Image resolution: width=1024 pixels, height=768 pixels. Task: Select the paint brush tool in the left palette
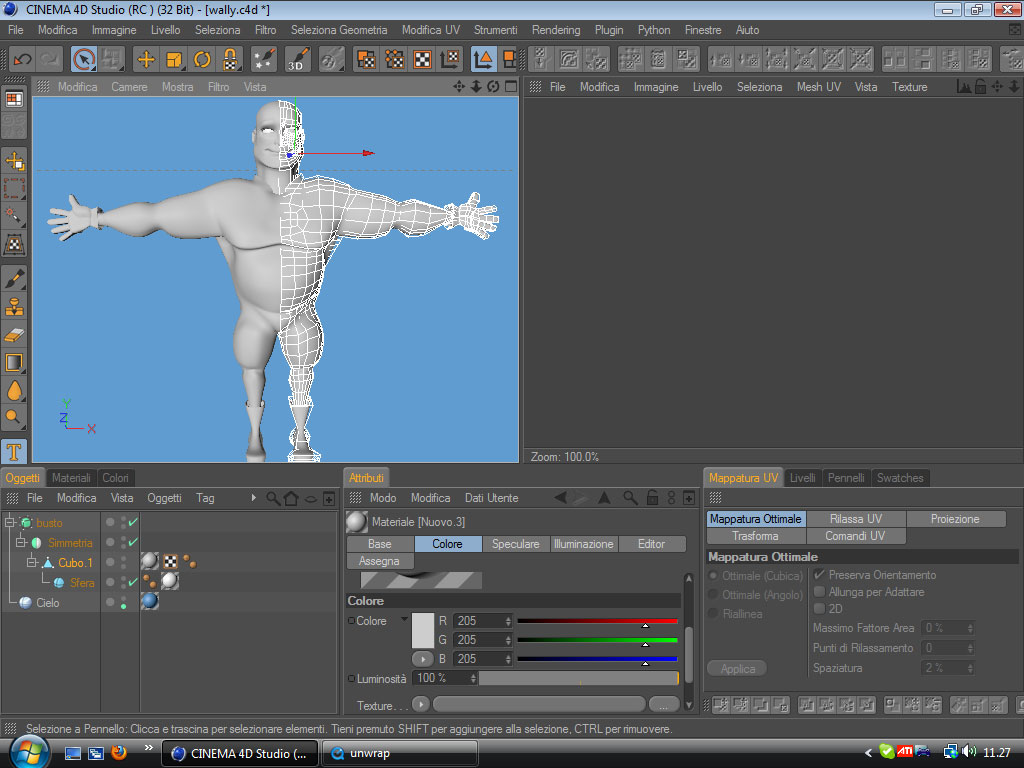pyautogui.click(x=14, y=279)
